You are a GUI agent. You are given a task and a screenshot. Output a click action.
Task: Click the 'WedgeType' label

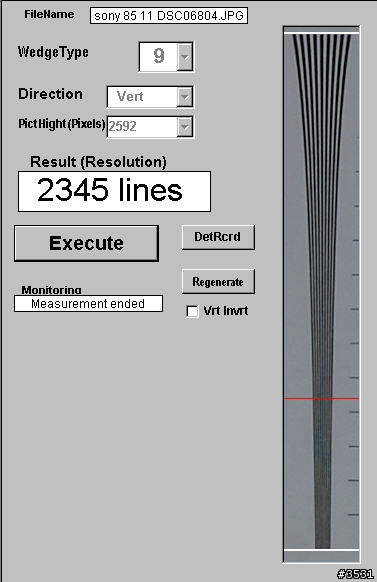tap(53, 52)
